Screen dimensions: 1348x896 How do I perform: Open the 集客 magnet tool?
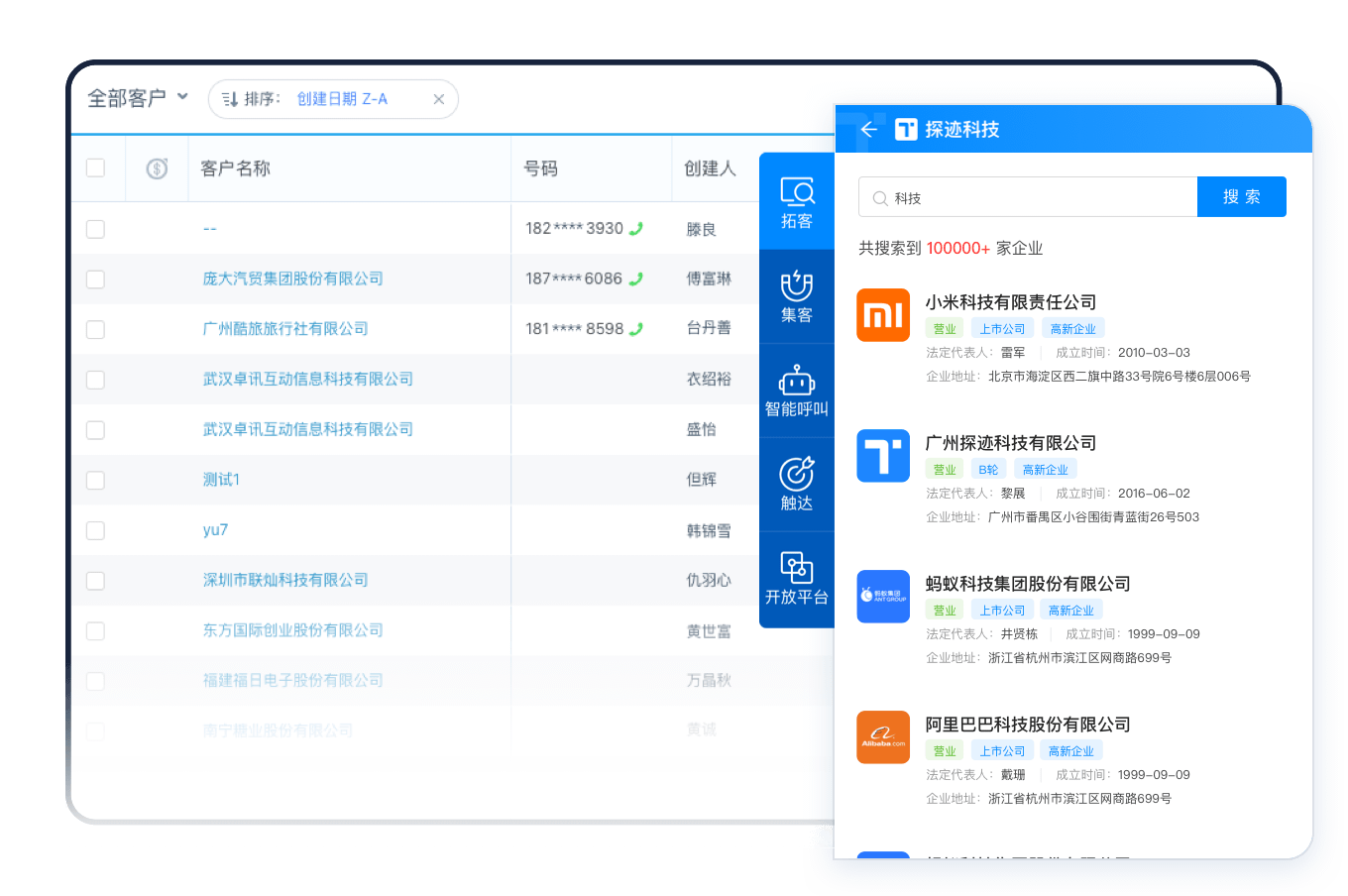[797, 296]
